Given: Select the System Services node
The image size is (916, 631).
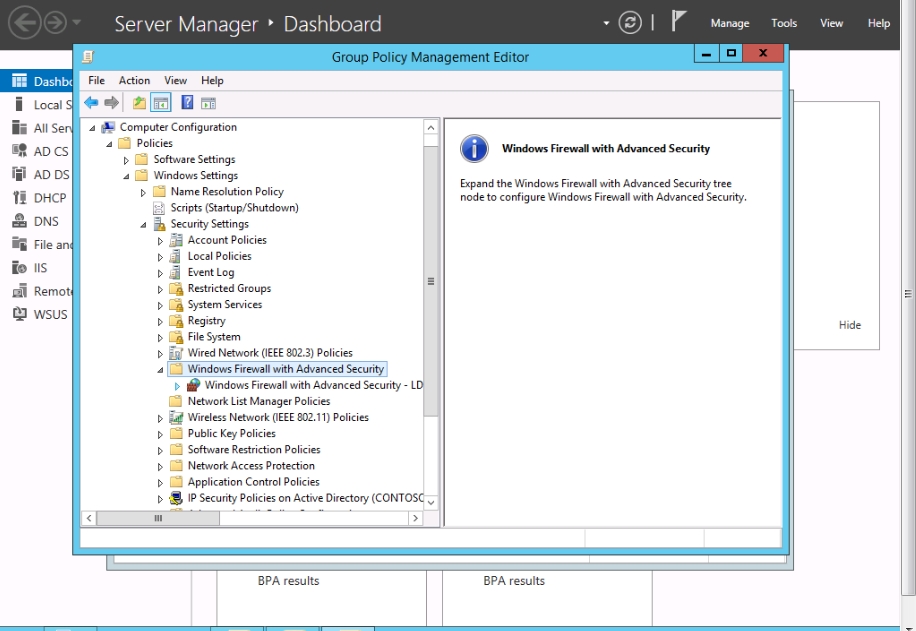Looking at the screenshot, I should tap(225, 304).
